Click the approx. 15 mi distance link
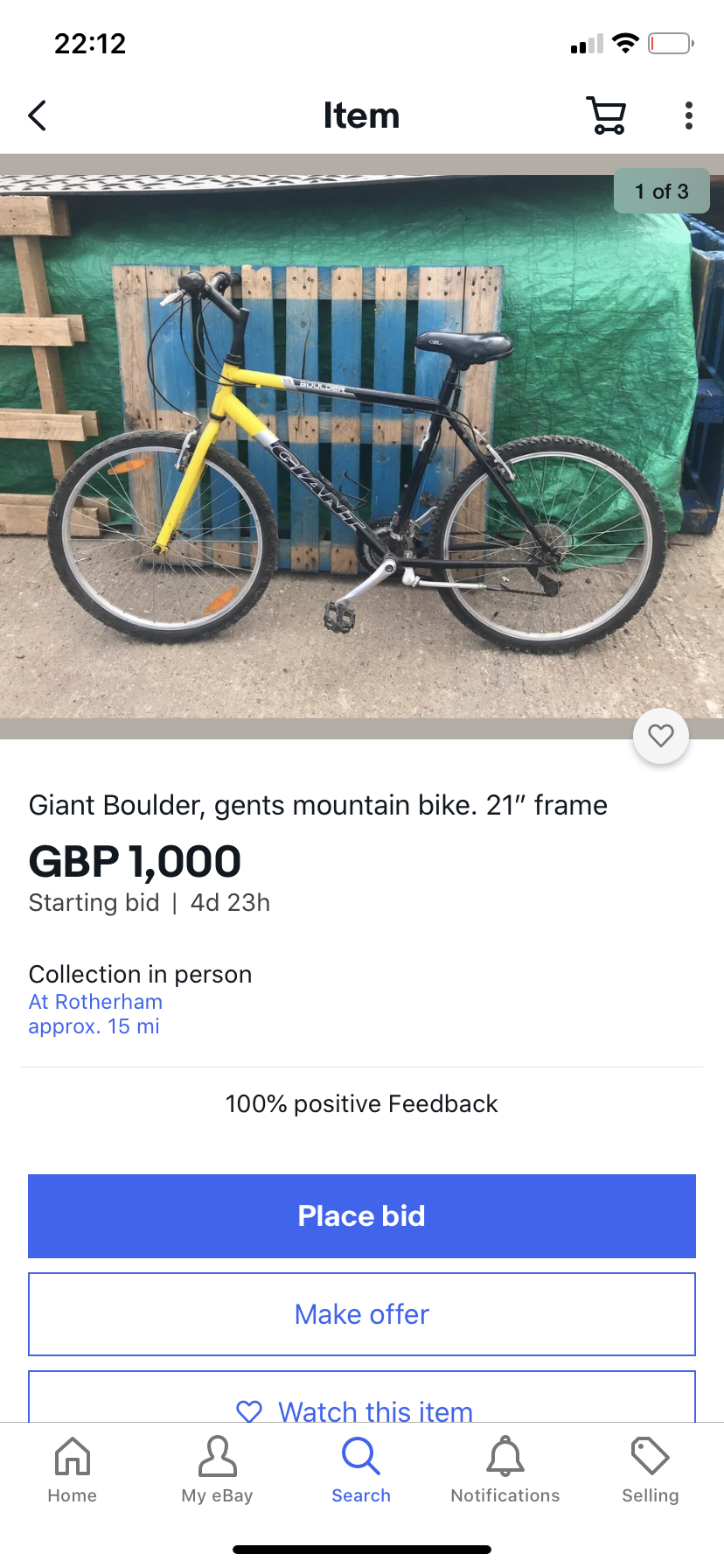Image resolution: width=724 pixels, height=1568 pixels. click(94, 1026)
